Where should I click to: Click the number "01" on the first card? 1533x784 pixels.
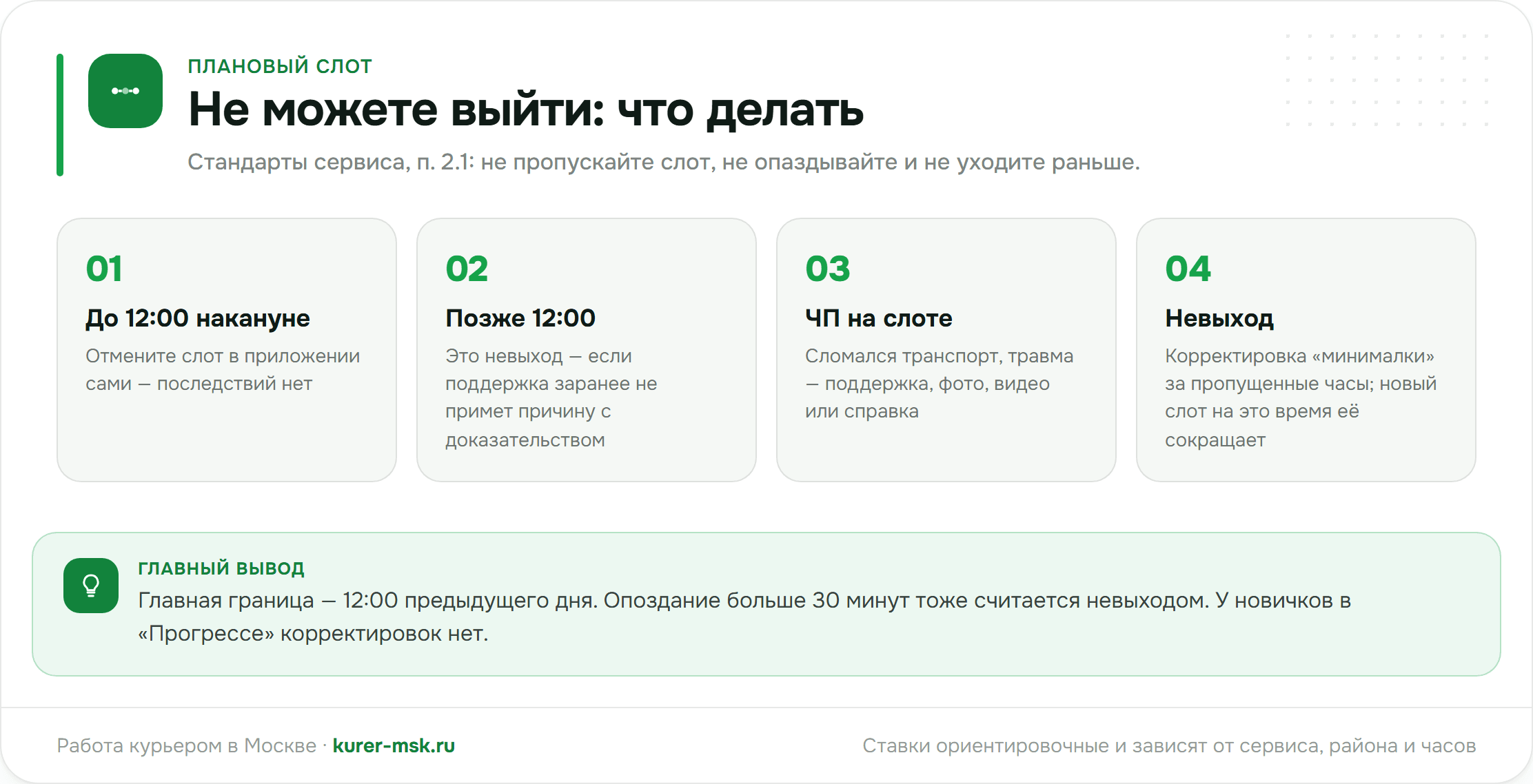pyautogui.click(x=104, y=268)
